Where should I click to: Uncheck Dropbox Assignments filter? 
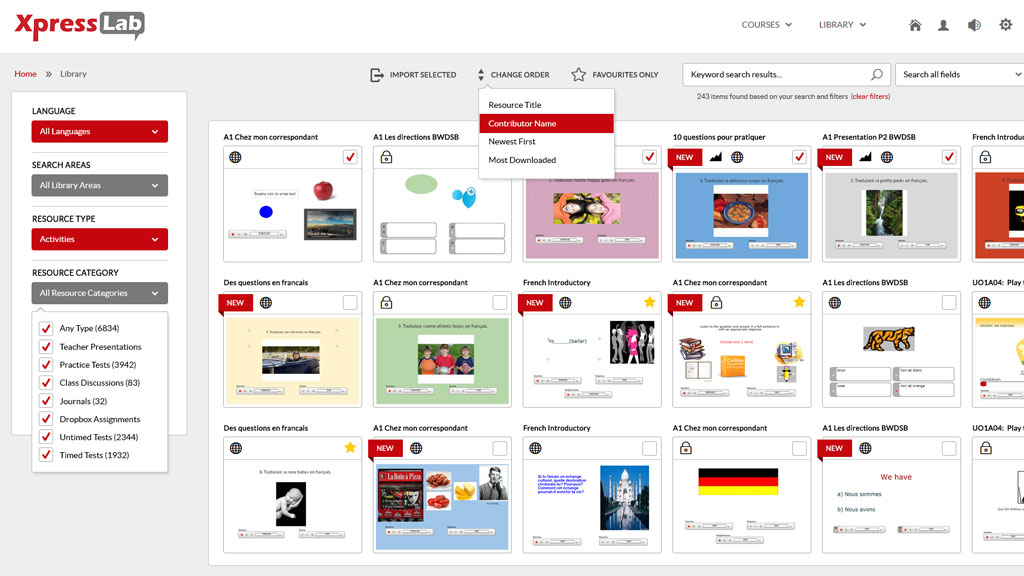(x=46, y=419)
